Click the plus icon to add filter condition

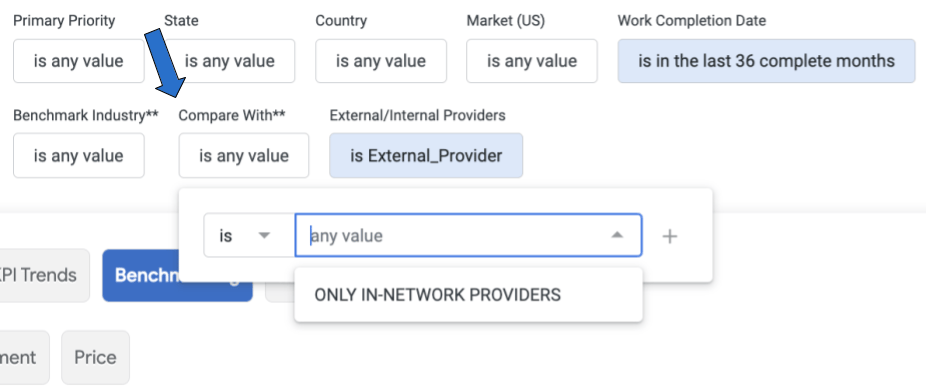669,236
